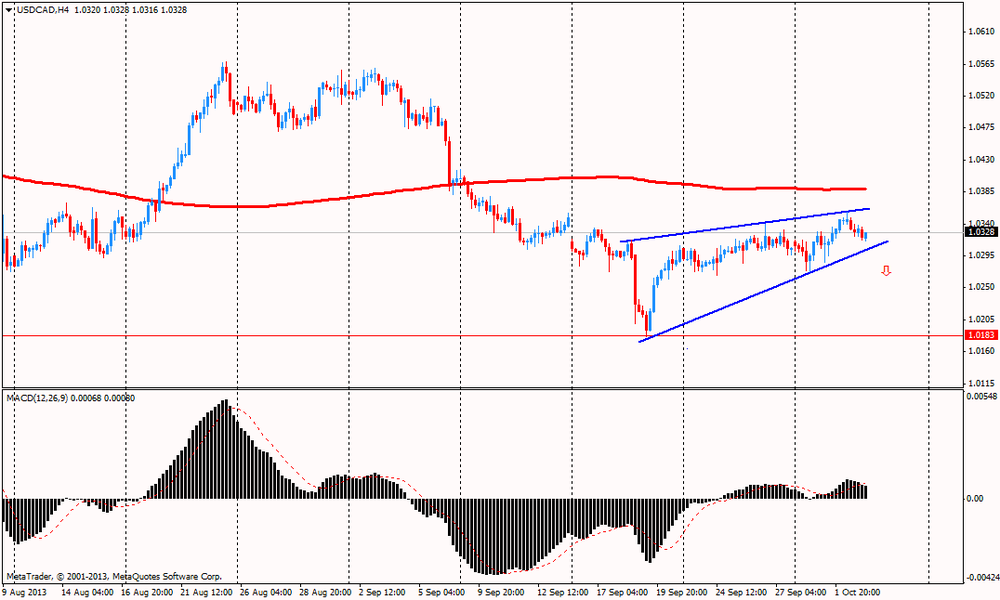Click the 12 Sep 12:00 time label

coord(563,592)
